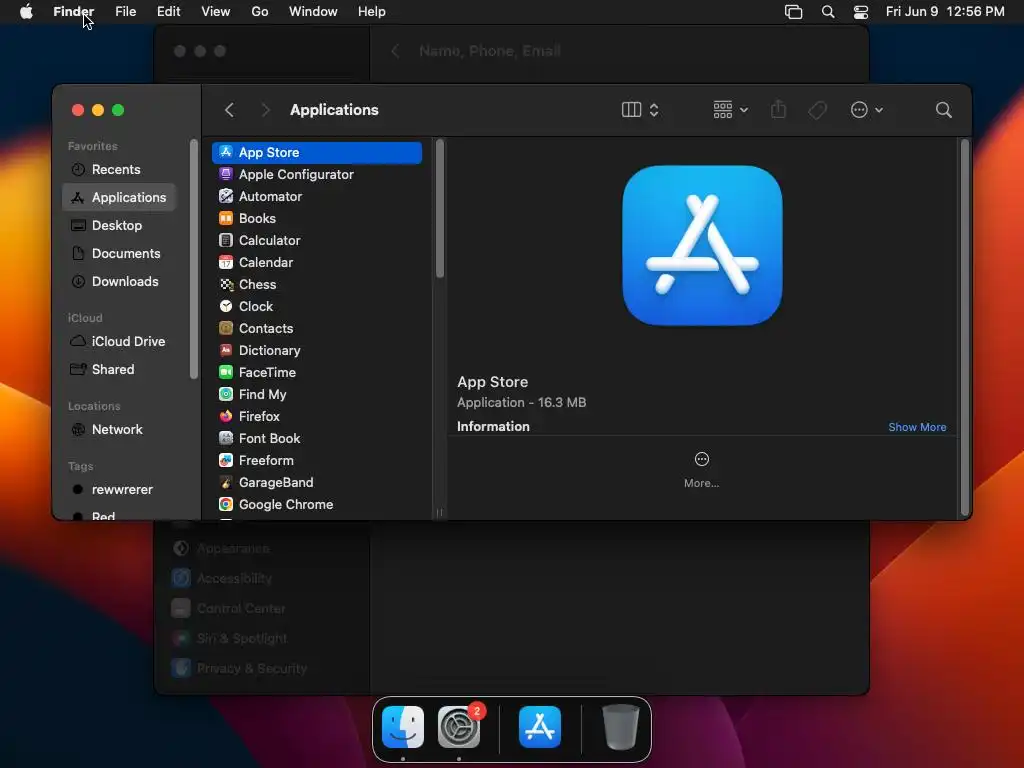This screenshot has width=1024, height=768.
Task: Click the Share toolbar button
Action: click(778, 110)
